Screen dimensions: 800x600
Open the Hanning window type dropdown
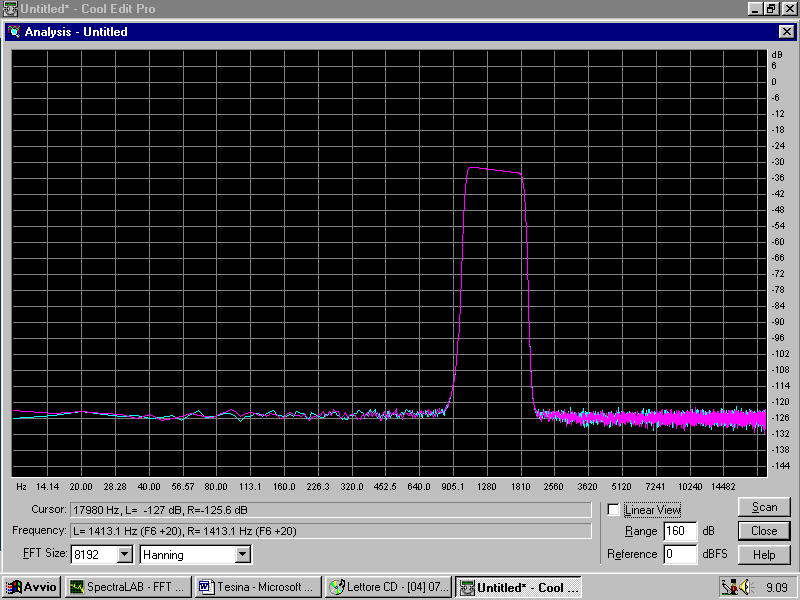coord(243,554)
